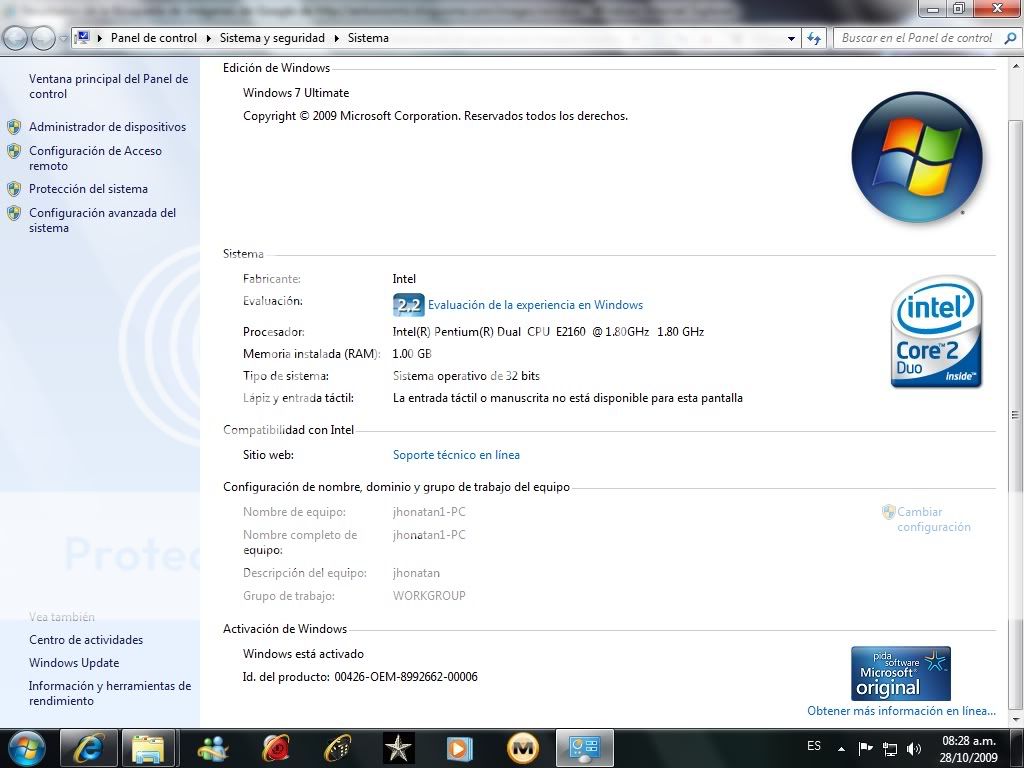Click 'Cambiar configuración' link
This screenshot has height=768, width=1024.
932,519
